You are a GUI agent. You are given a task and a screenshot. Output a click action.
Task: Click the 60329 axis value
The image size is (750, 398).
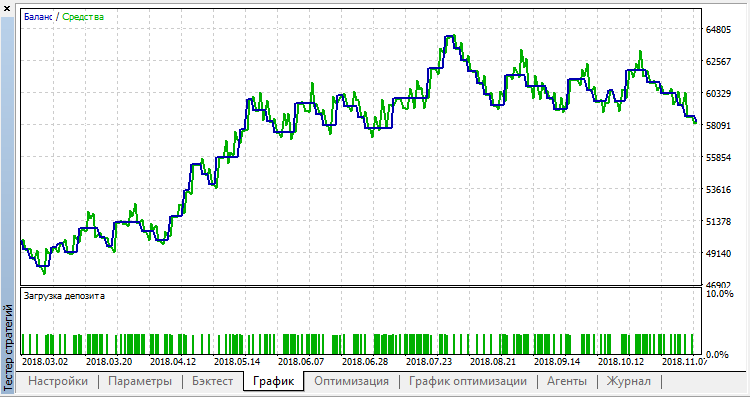pyautogui.click(x=718, y=93)
